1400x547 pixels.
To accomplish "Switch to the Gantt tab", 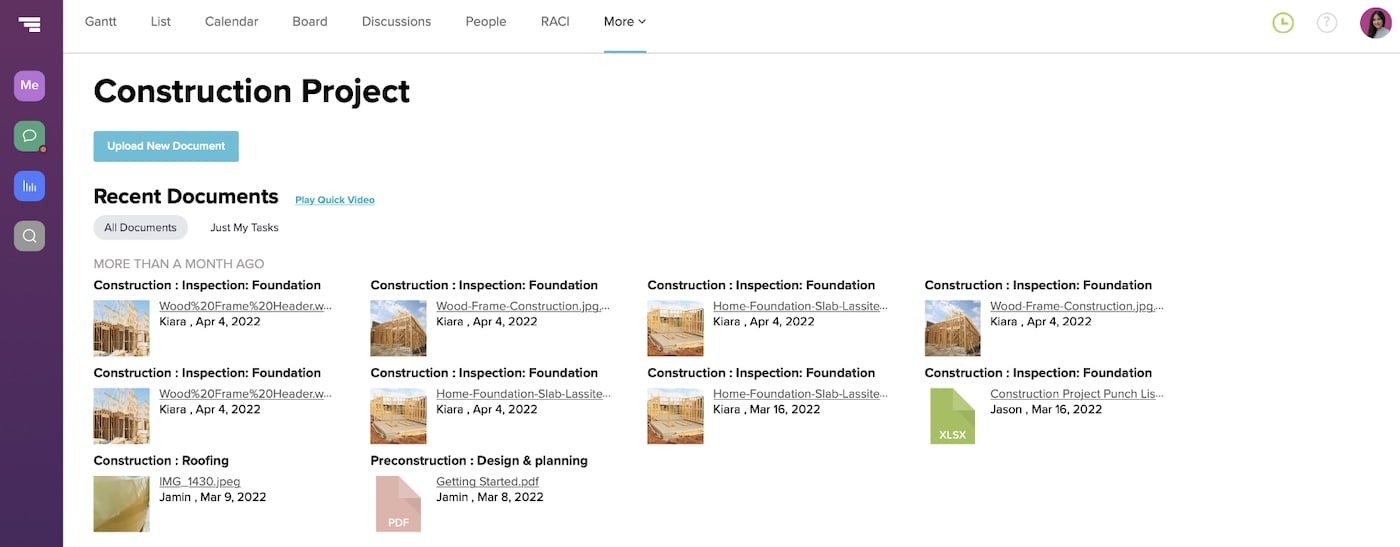I will click(101, 21).
